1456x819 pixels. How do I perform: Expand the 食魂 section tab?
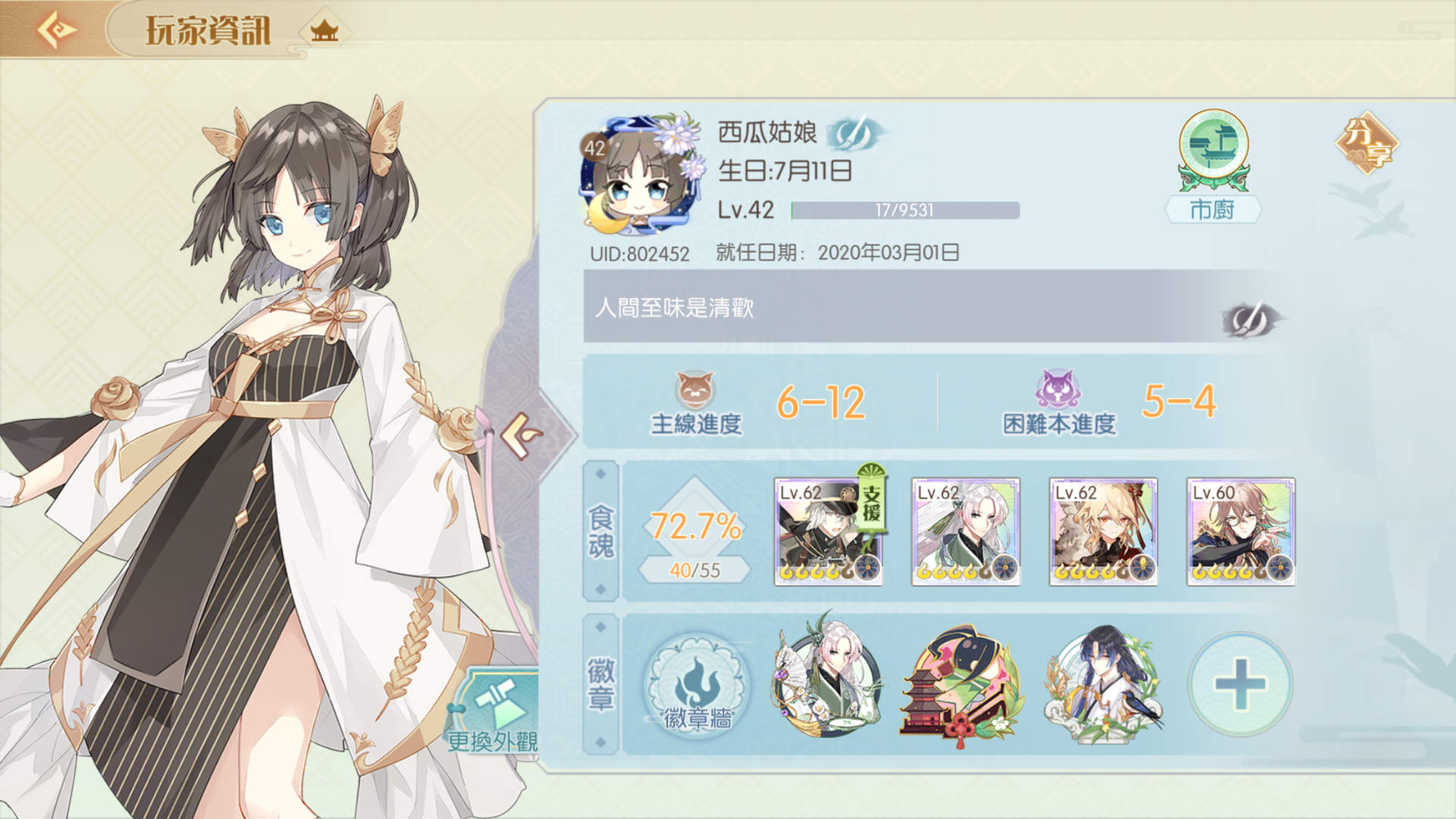[x=601, y=532]
